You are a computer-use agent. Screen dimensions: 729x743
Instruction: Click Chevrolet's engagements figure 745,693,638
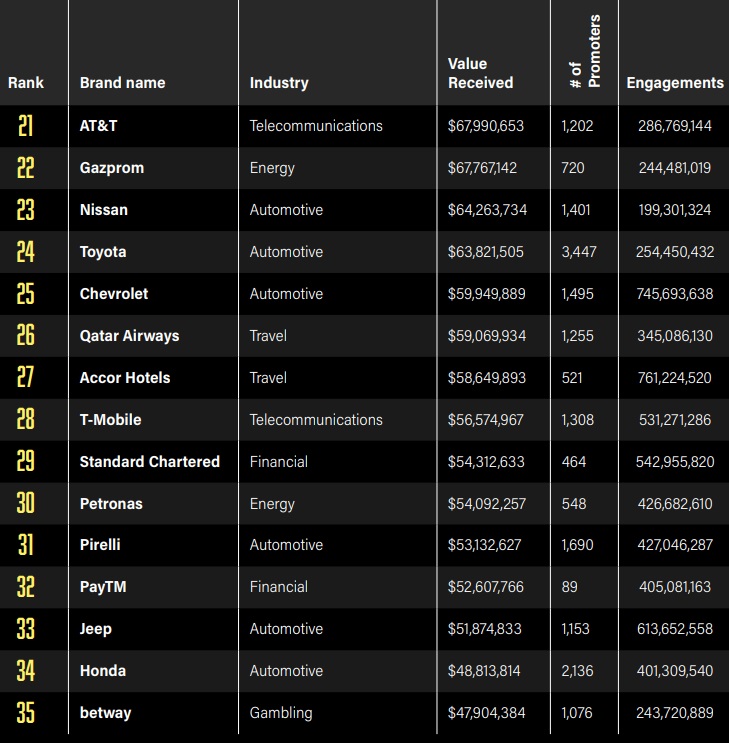(x=675, y=294)
